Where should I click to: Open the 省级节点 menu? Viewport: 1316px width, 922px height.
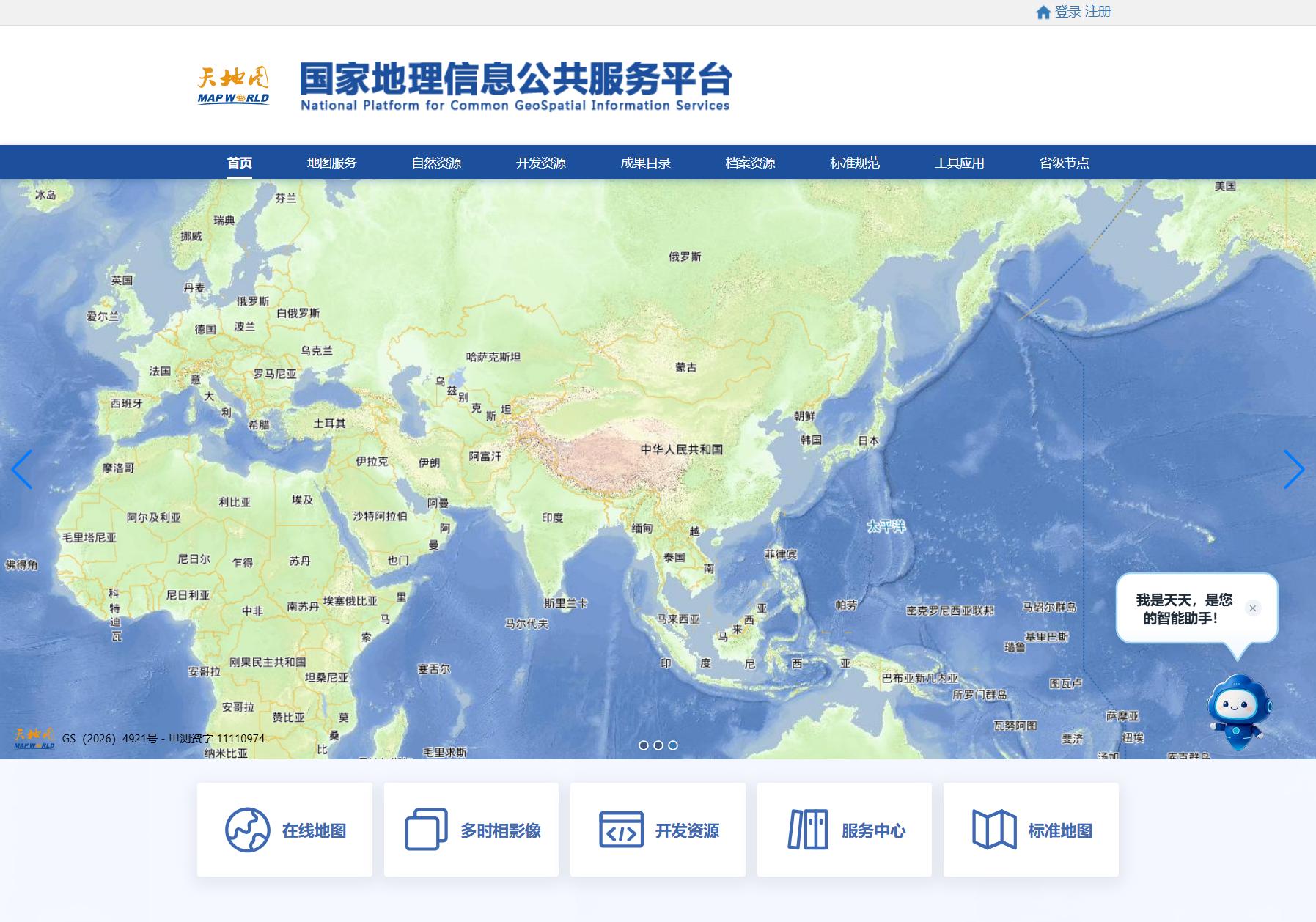click(x=1065, y=163)
